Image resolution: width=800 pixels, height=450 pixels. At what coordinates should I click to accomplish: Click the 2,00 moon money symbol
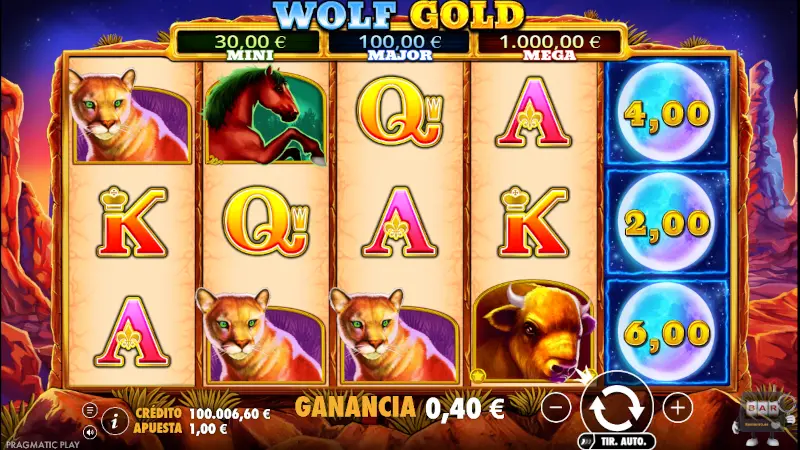[x=667, y=222]
